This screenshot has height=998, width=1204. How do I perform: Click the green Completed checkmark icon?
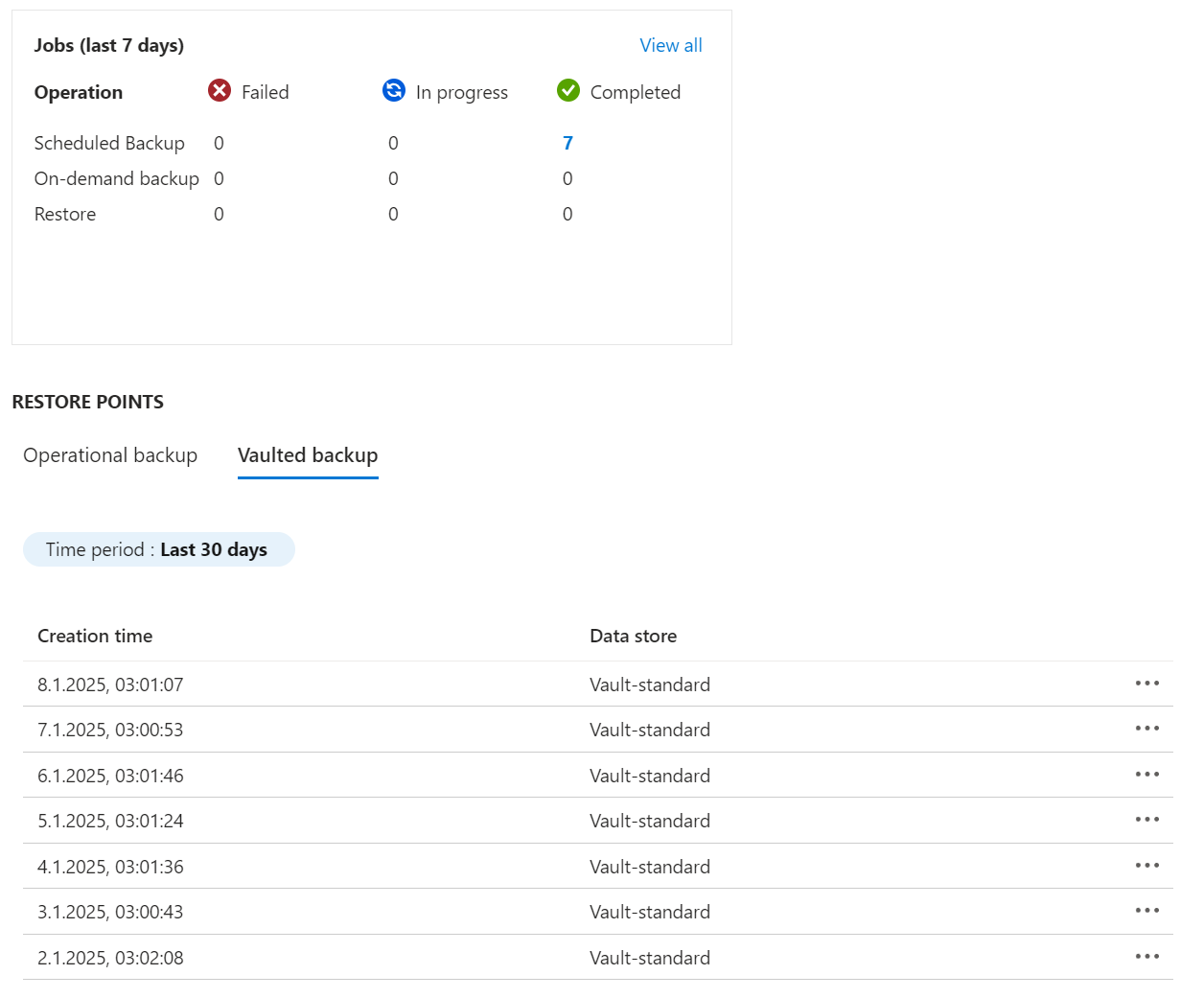tap(568, 90)
